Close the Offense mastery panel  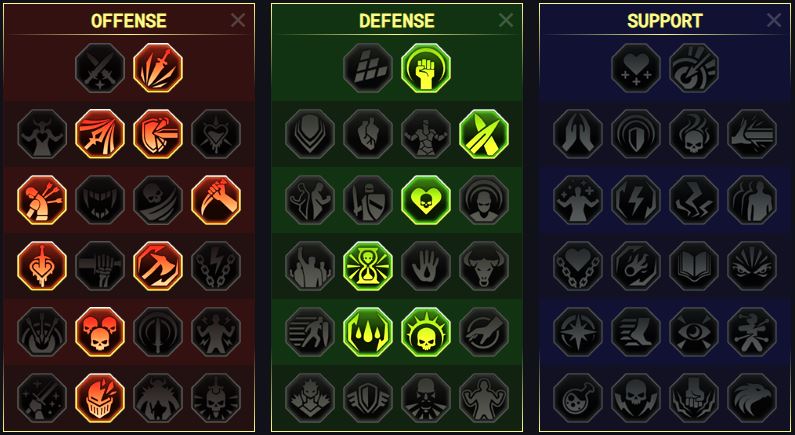(238, 20)
